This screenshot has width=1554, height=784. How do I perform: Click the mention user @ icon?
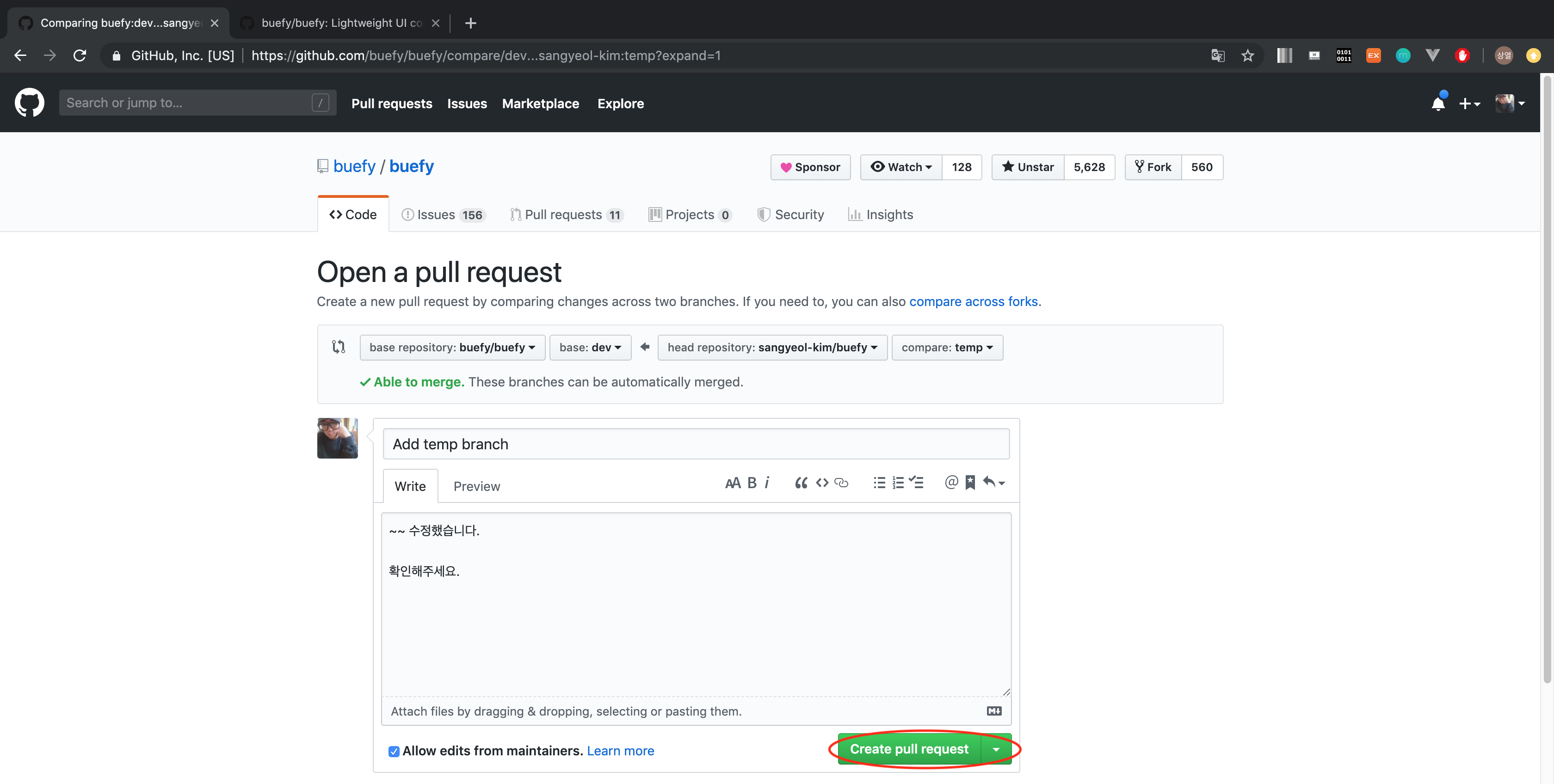(x=951, y=483)
